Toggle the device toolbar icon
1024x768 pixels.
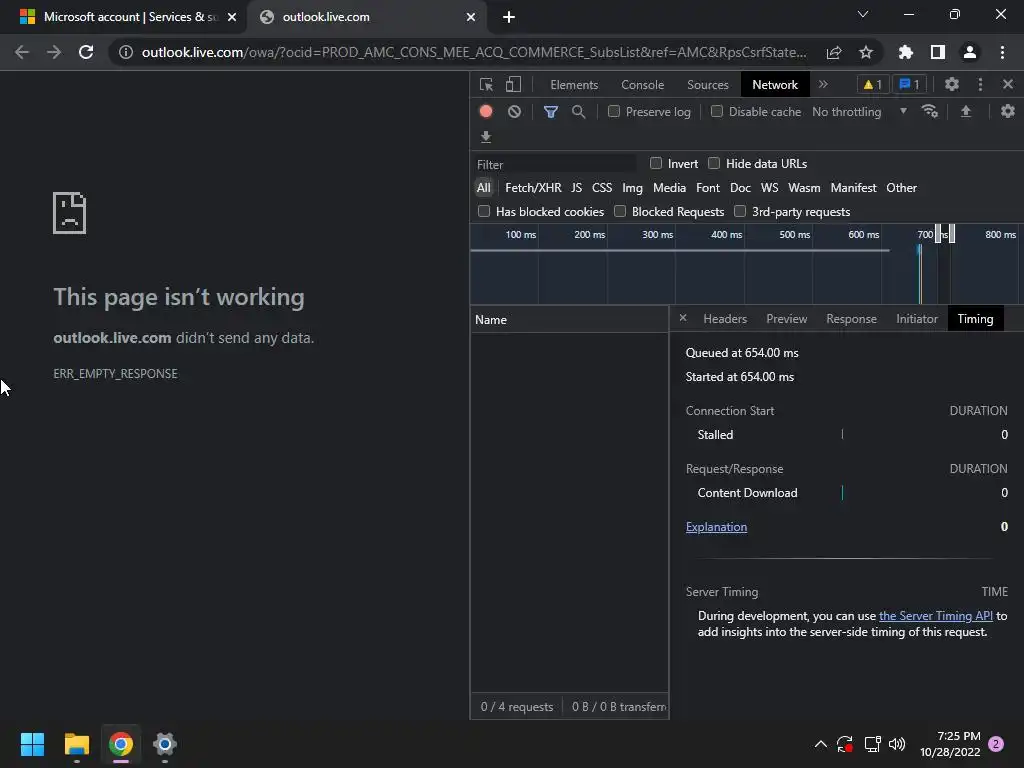coord(513,84)
